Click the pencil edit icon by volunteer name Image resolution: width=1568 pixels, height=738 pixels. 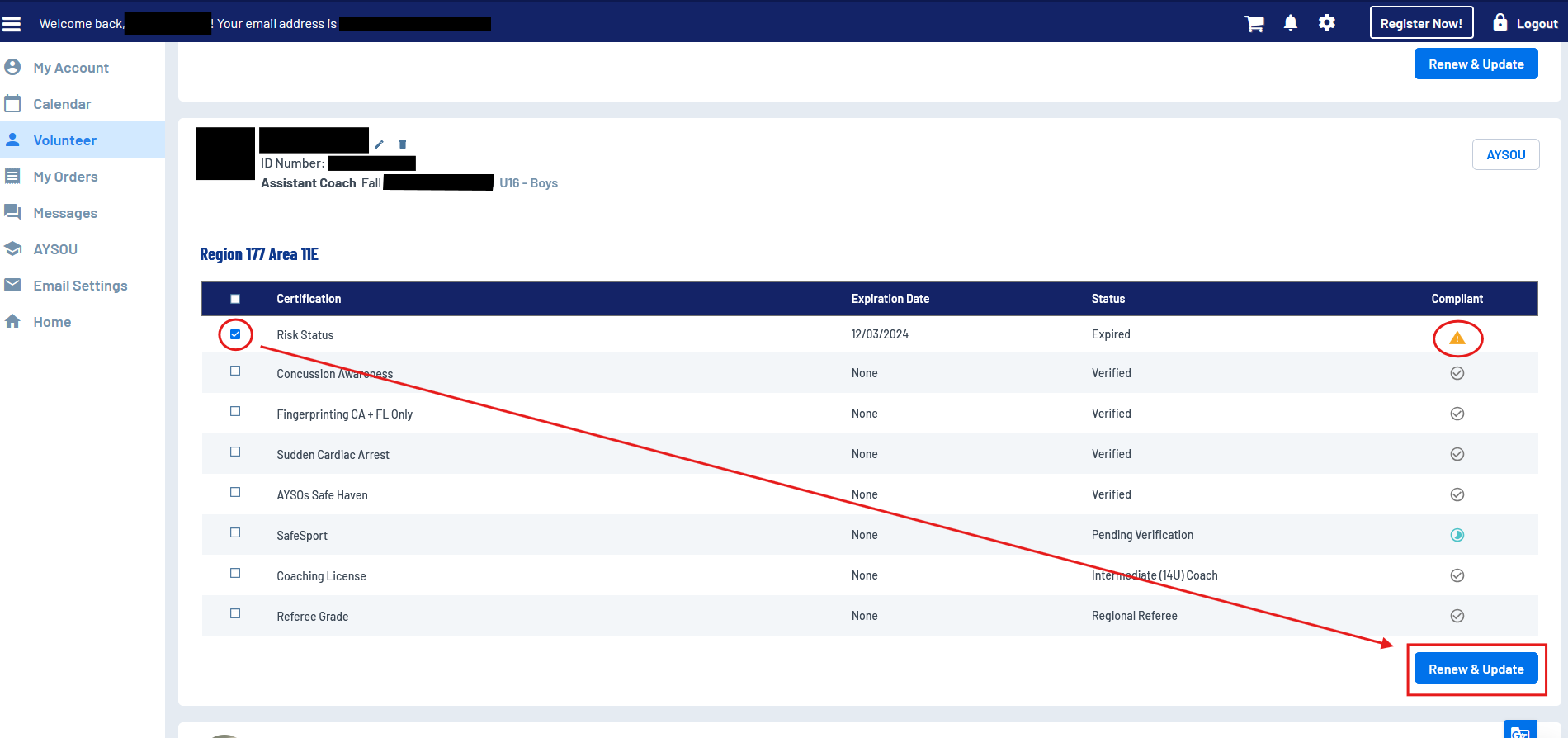[379, 144]
